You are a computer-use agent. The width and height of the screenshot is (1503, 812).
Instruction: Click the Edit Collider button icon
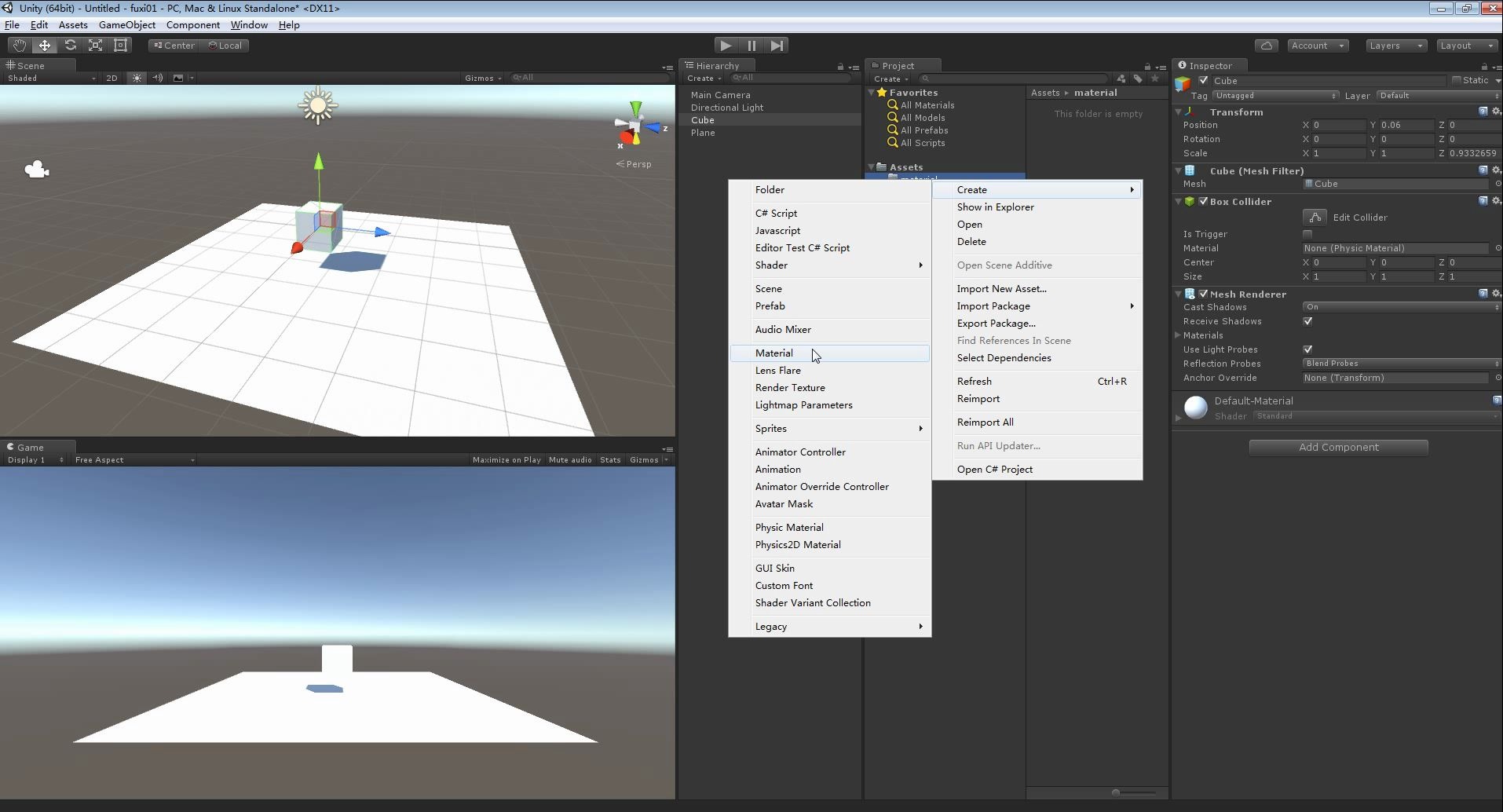(1315, 217)
